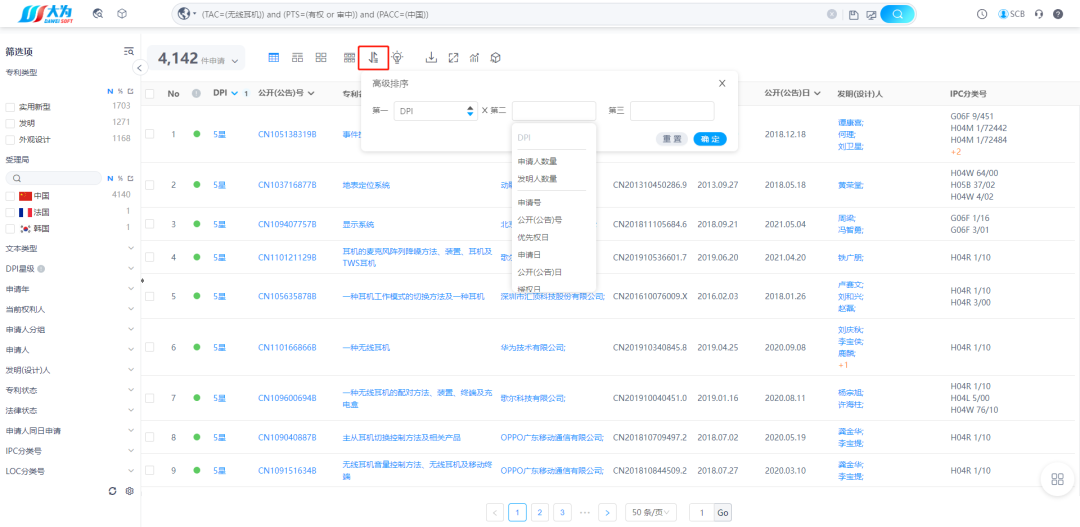Check the 韩国 office checkbox
1080x527 pixels.
point(10,228)
